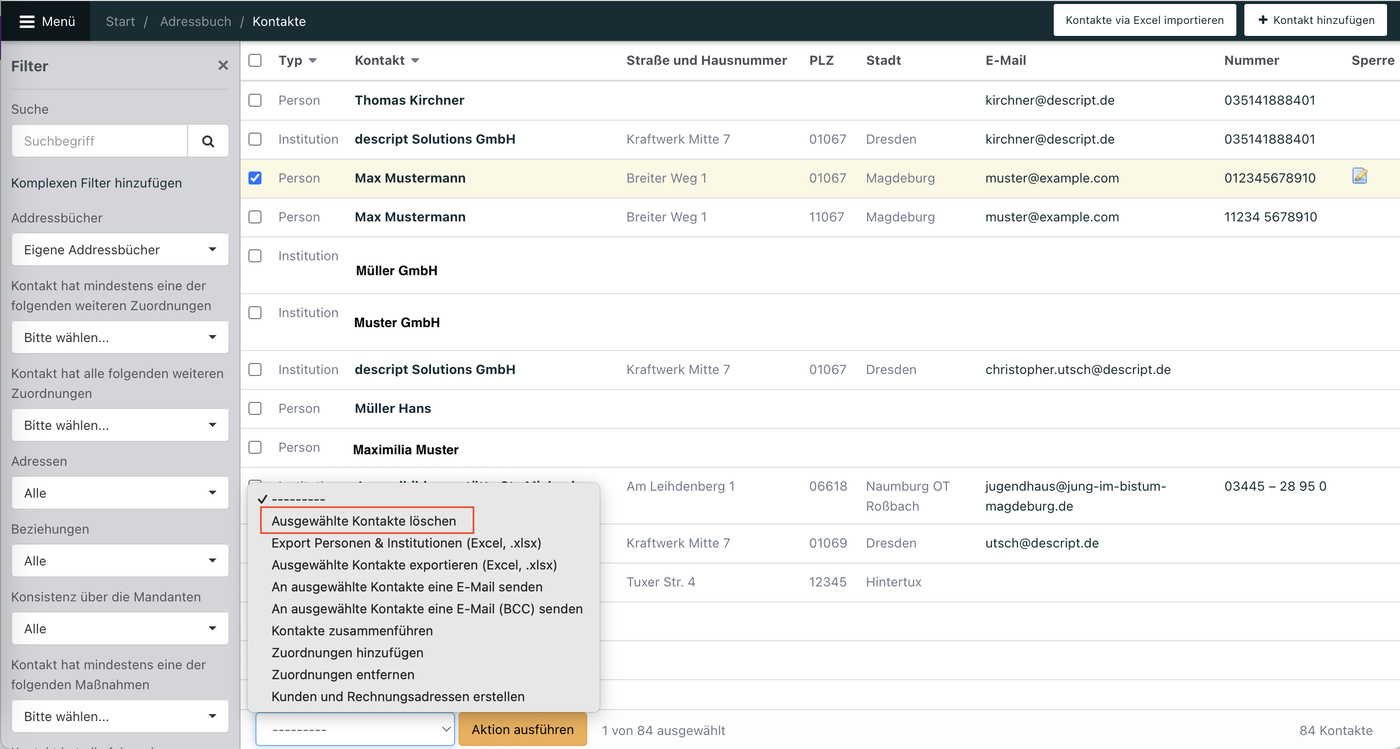Select checkbox for descript Solutions GmbH kirchner row
The height and width of the screenshot is (749, 1400).
click(x=255, y=139)
